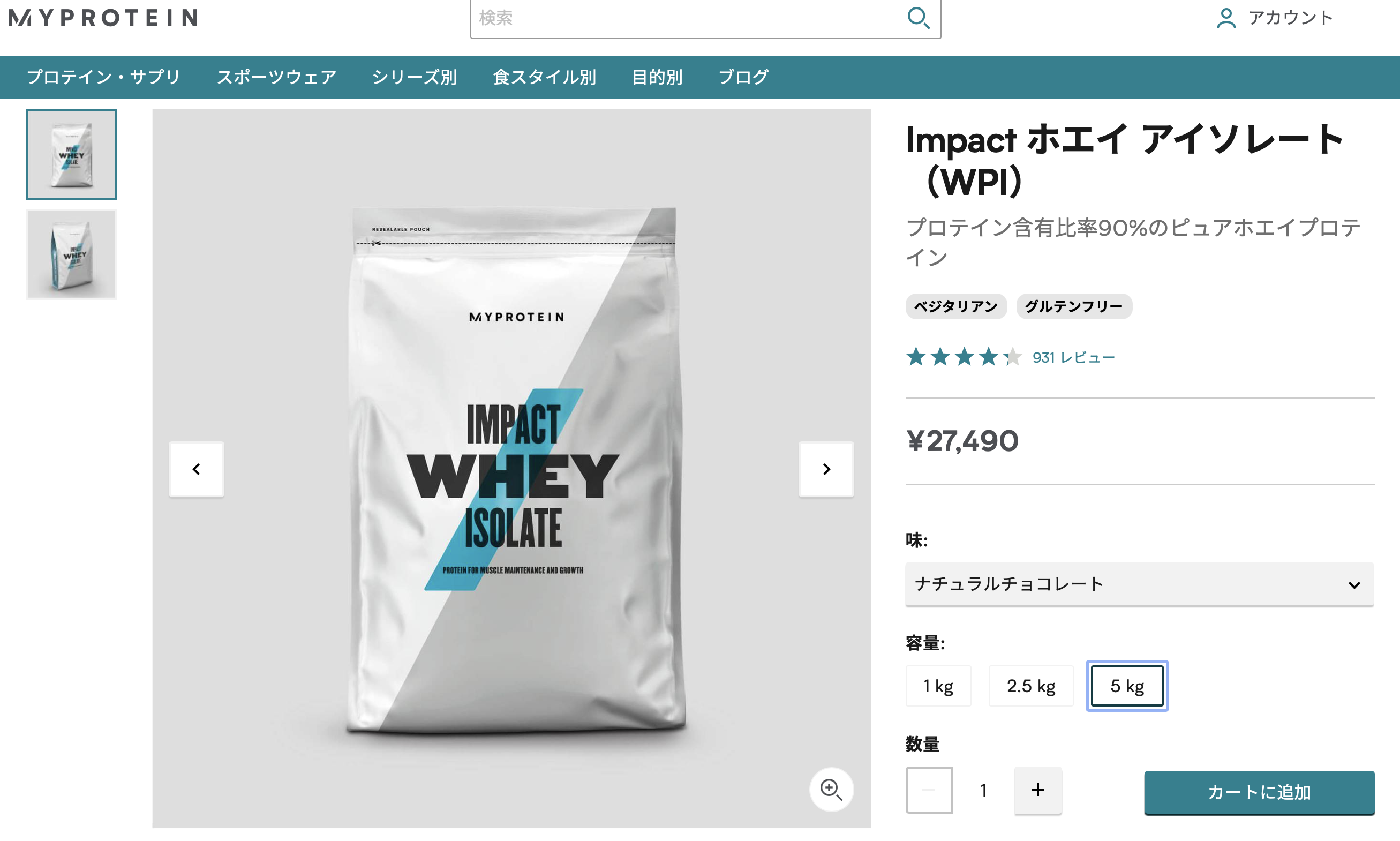Image resolution: width=1400 pixels, height=841 pixels.
Task: Select the 2.5 kg size option
Action: coord(1031,686)
